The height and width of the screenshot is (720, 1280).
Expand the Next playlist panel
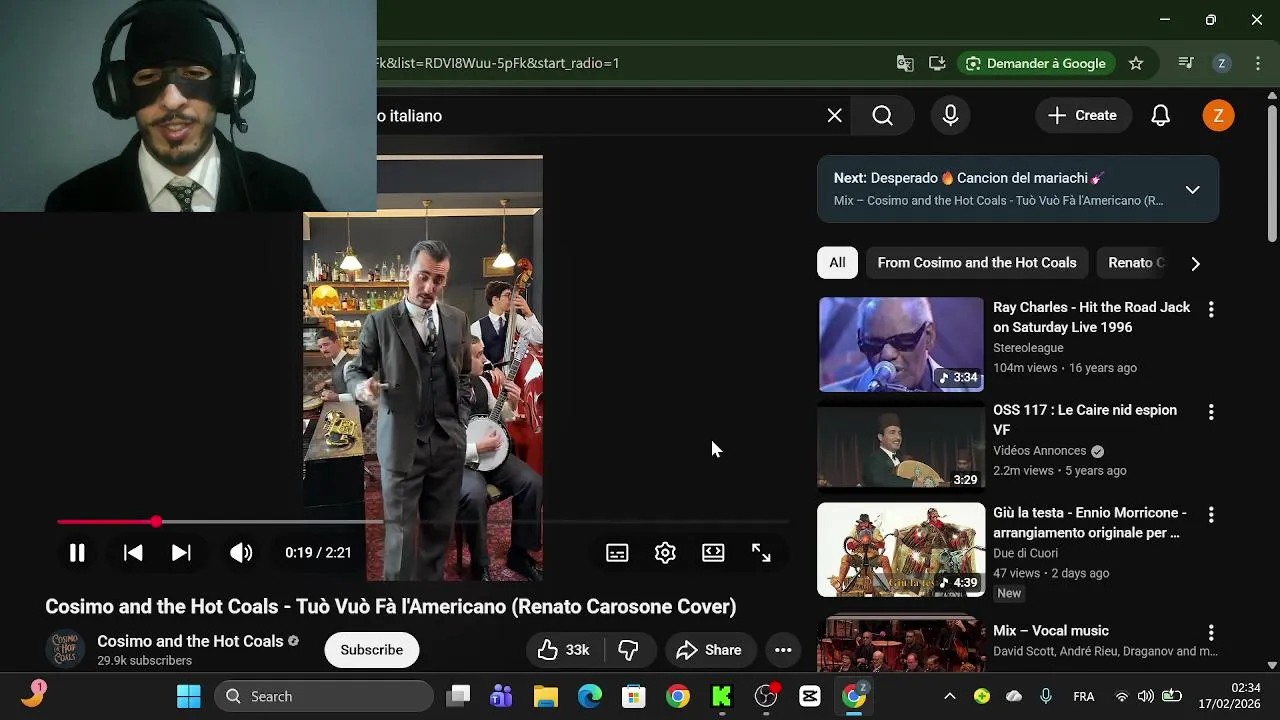tap(1192, 189)
